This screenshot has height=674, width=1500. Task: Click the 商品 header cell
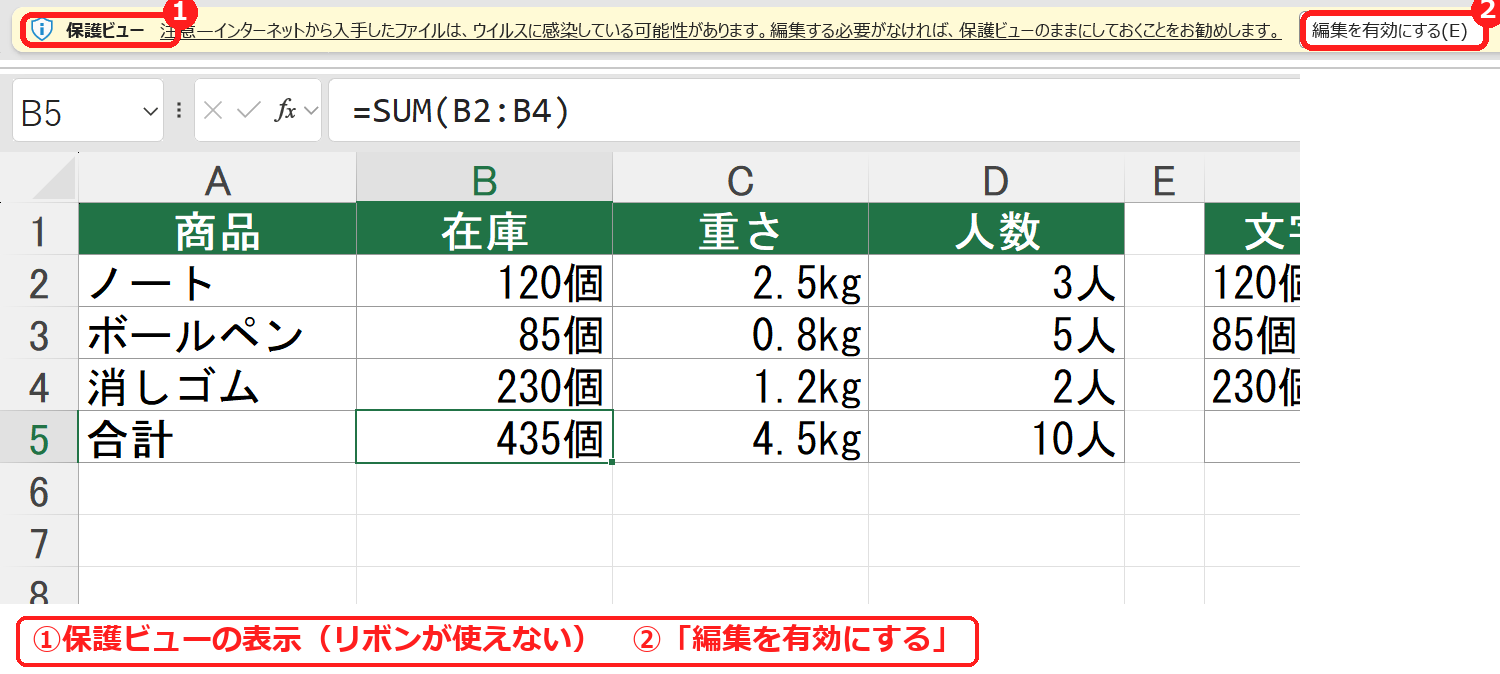coord(217,229)
